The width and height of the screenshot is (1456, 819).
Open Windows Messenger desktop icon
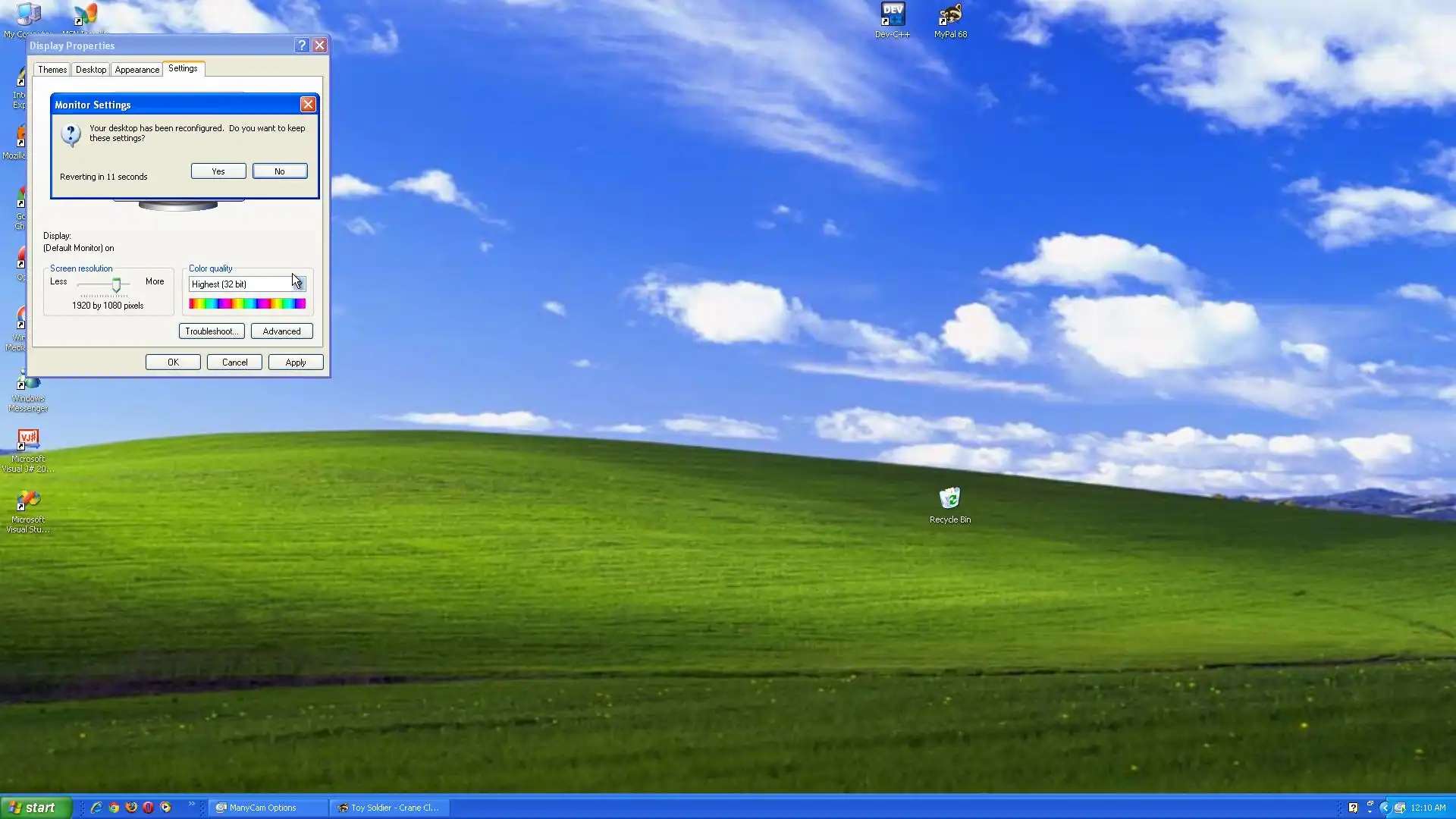pyautogui.click(x=28, y=384)
